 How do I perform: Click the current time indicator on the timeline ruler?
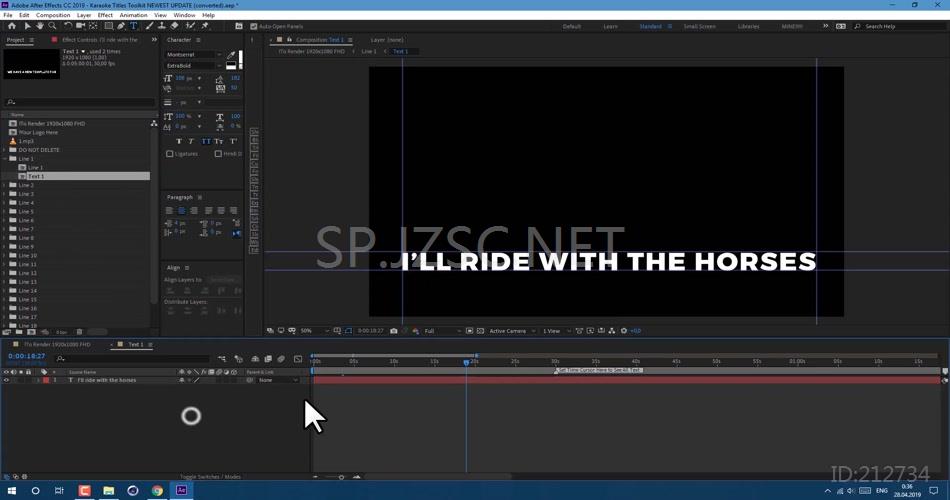tap(466, 362)
